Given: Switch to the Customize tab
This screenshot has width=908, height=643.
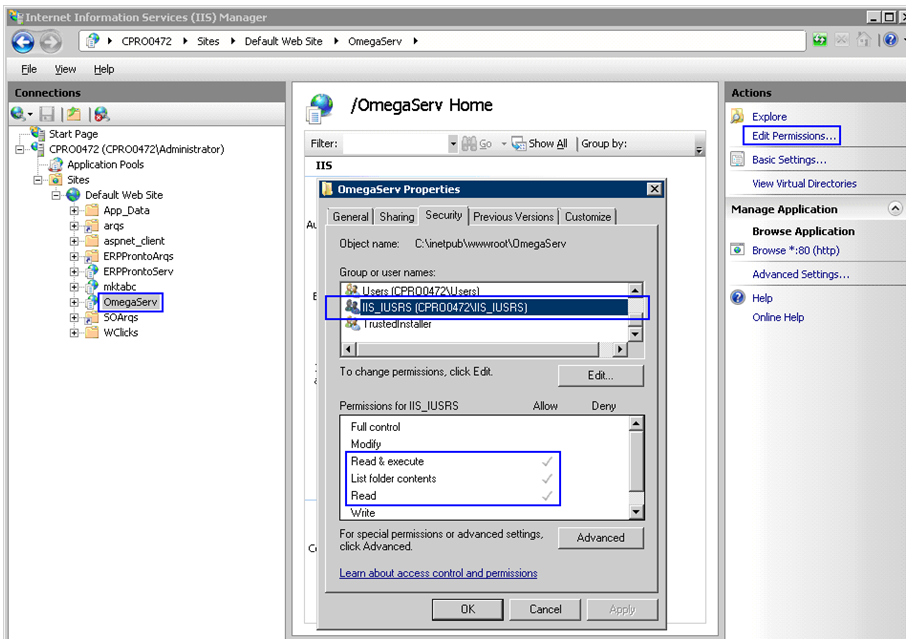Looking at the screenshot, I should 588,217.
